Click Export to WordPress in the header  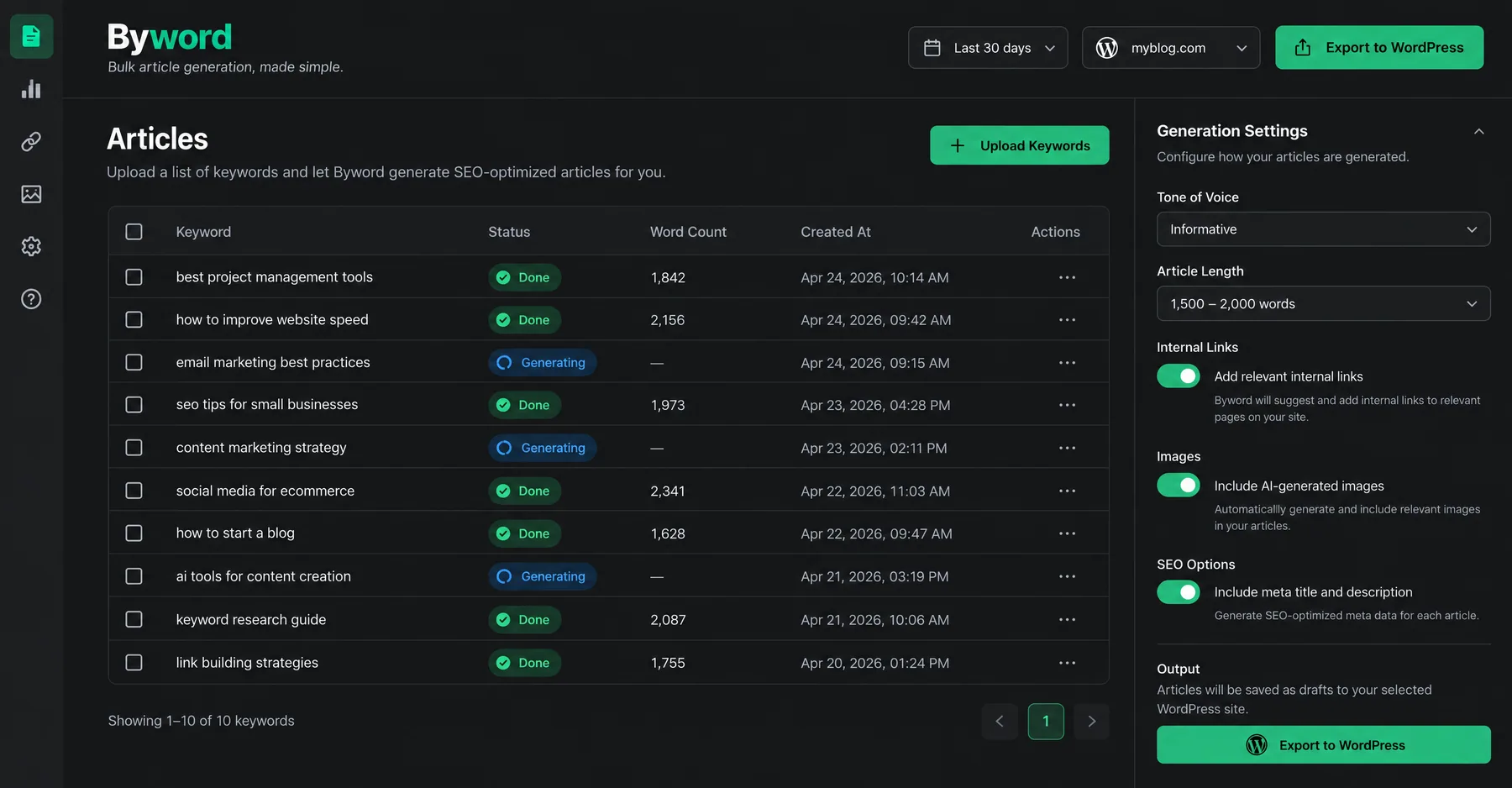1379,48
